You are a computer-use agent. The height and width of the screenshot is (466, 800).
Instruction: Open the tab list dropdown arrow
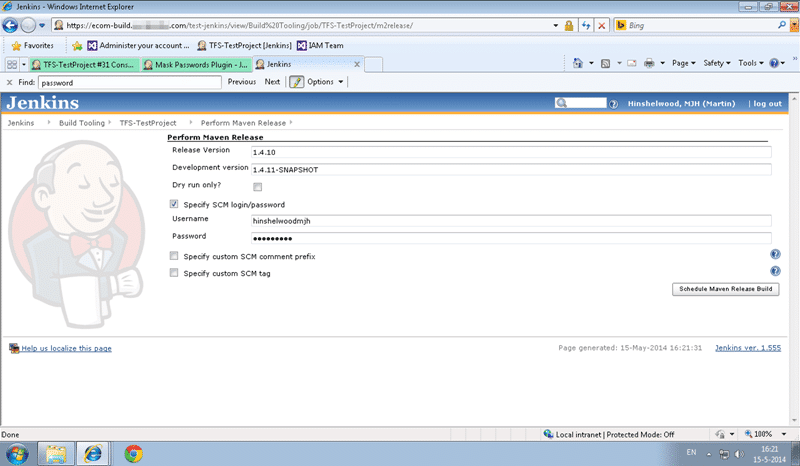click(23, 64)
